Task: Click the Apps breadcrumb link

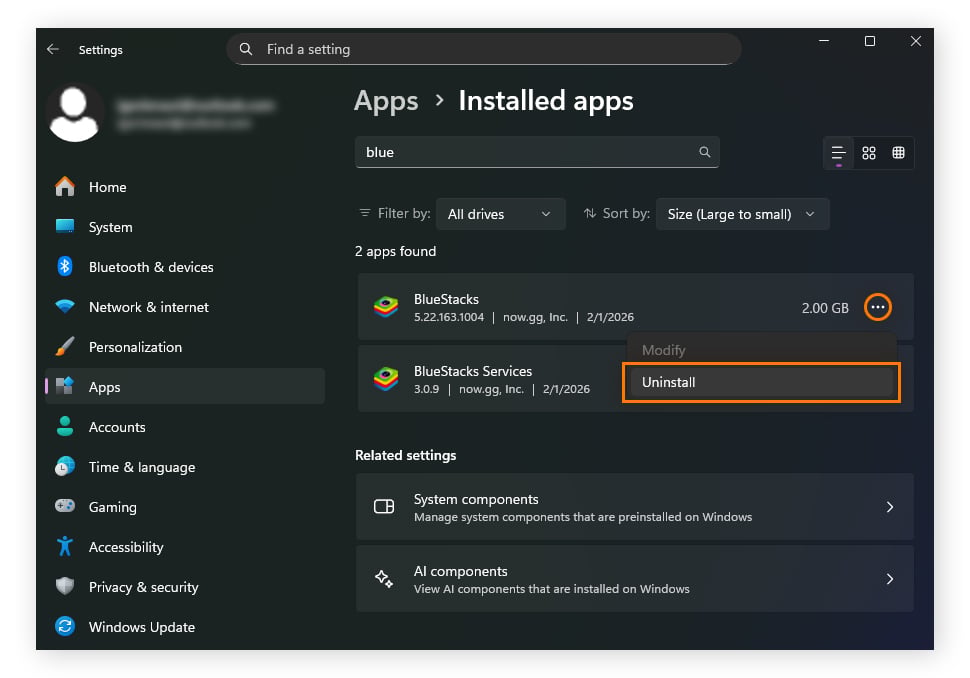Action: [x=386, y=101]
